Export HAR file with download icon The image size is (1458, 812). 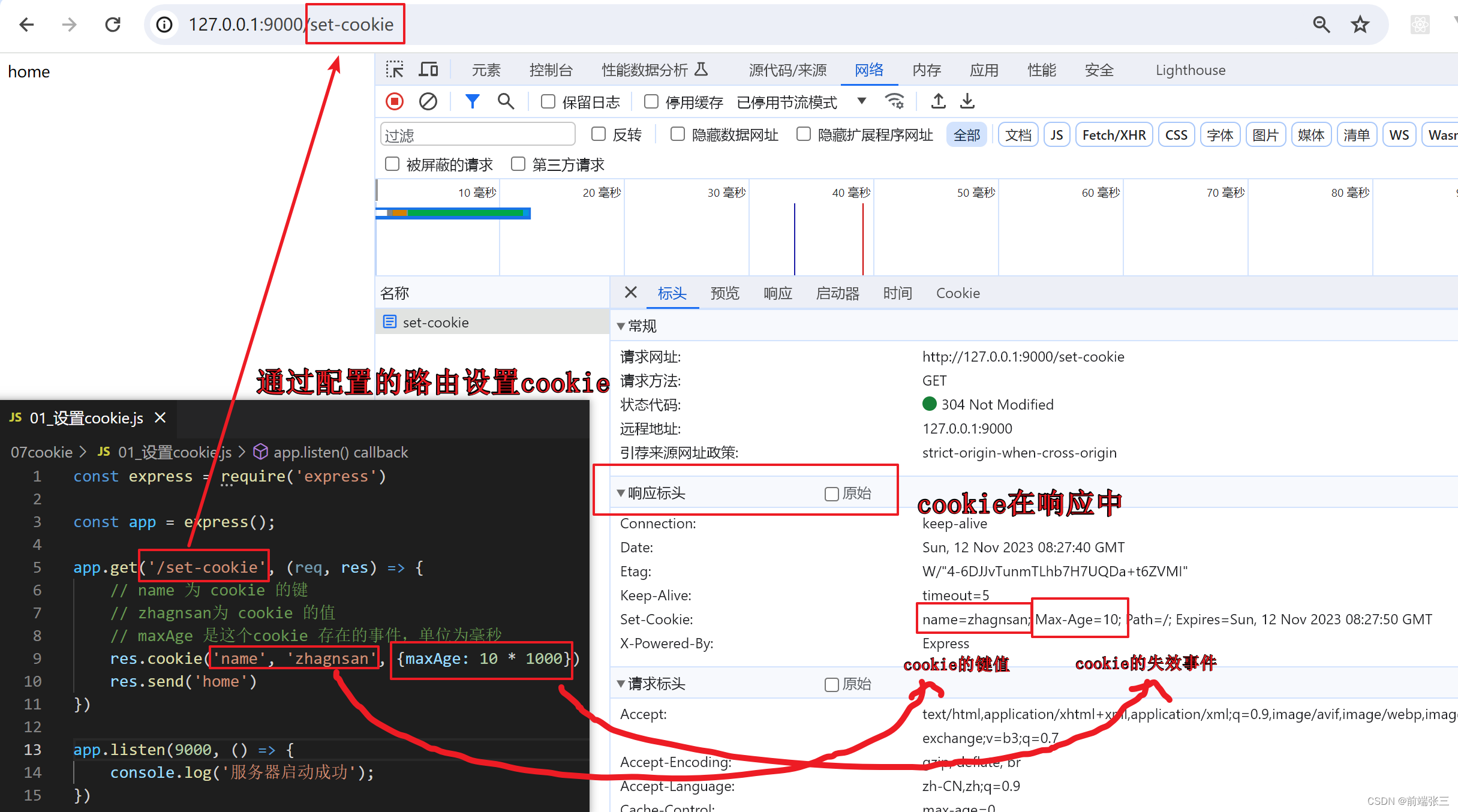(967, 101)
